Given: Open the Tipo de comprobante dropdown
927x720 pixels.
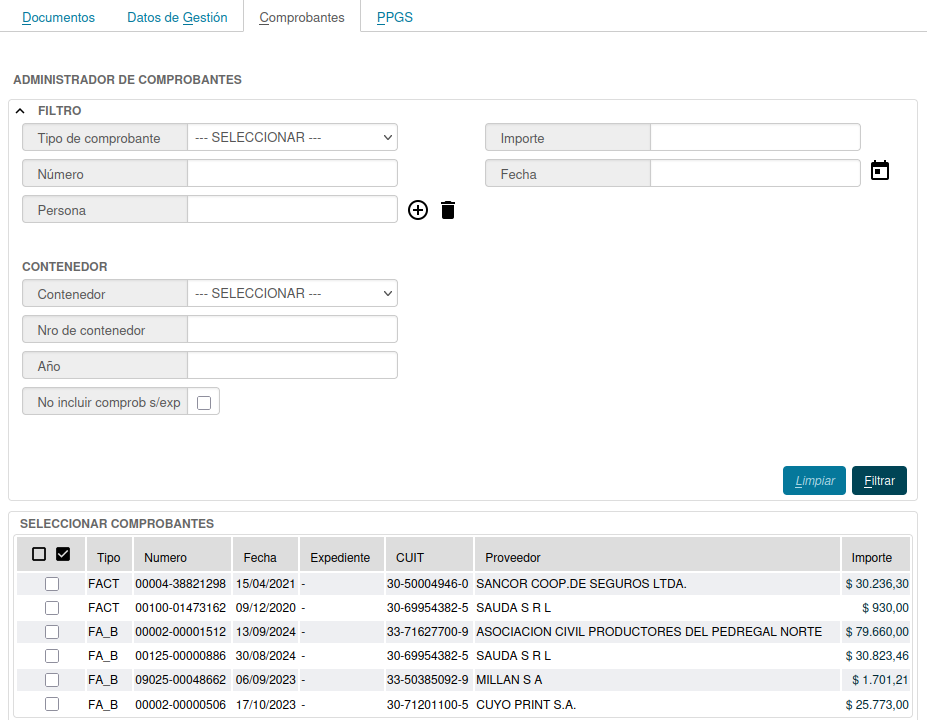Looking at the screenshot, I should coord(292,137).
